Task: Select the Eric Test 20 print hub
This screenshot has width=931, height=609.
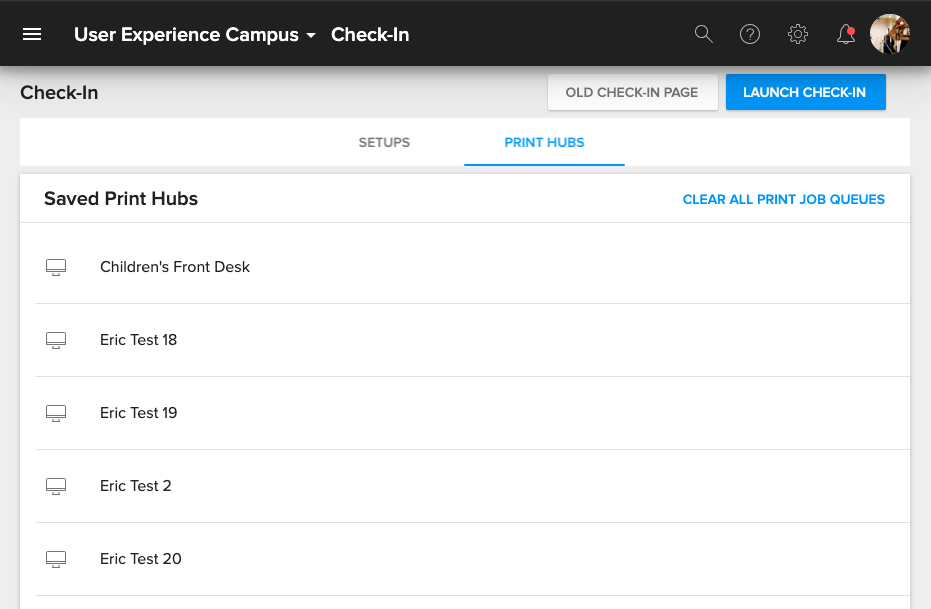Action: pyautogui.click(x=140, y=558)
